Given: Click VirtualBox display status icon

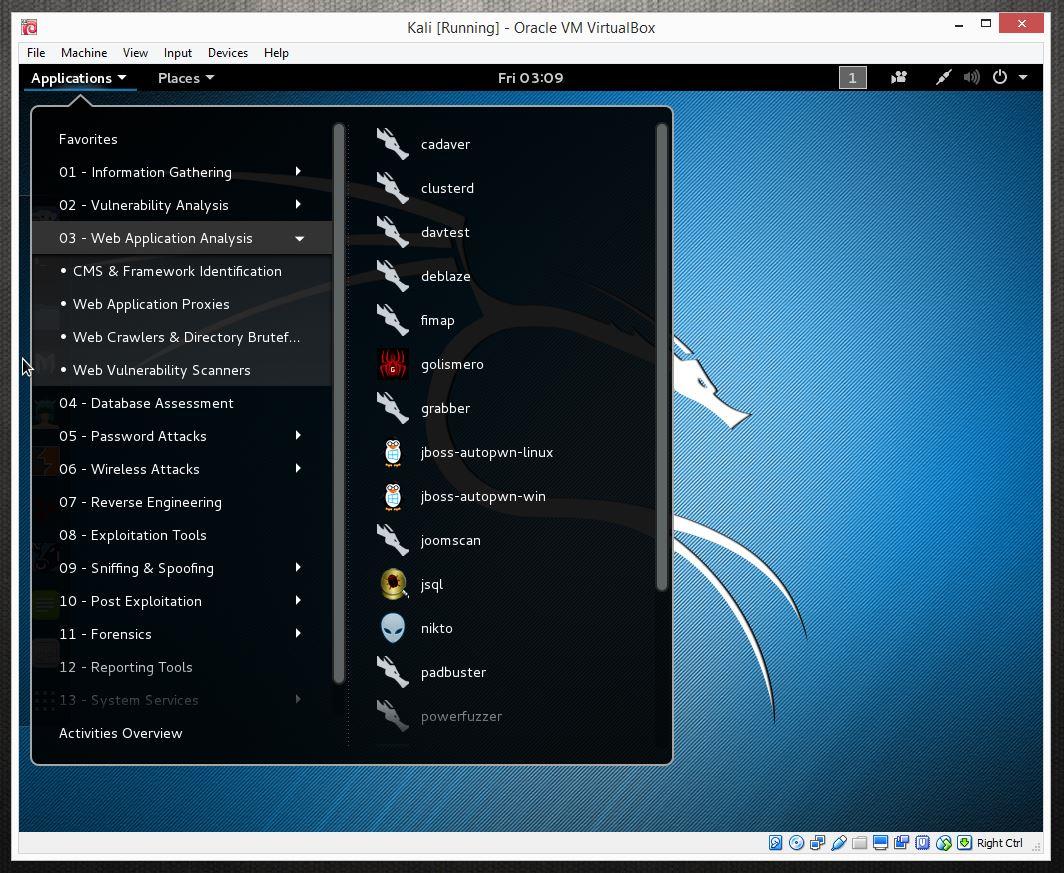Looking at the screenshot, I should [881, 842].
